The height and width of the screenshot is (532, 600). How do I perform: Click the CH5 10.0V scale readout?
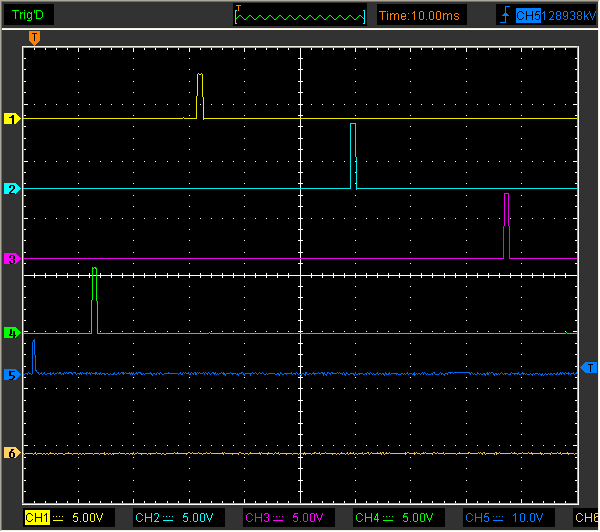tap(509, 518)
